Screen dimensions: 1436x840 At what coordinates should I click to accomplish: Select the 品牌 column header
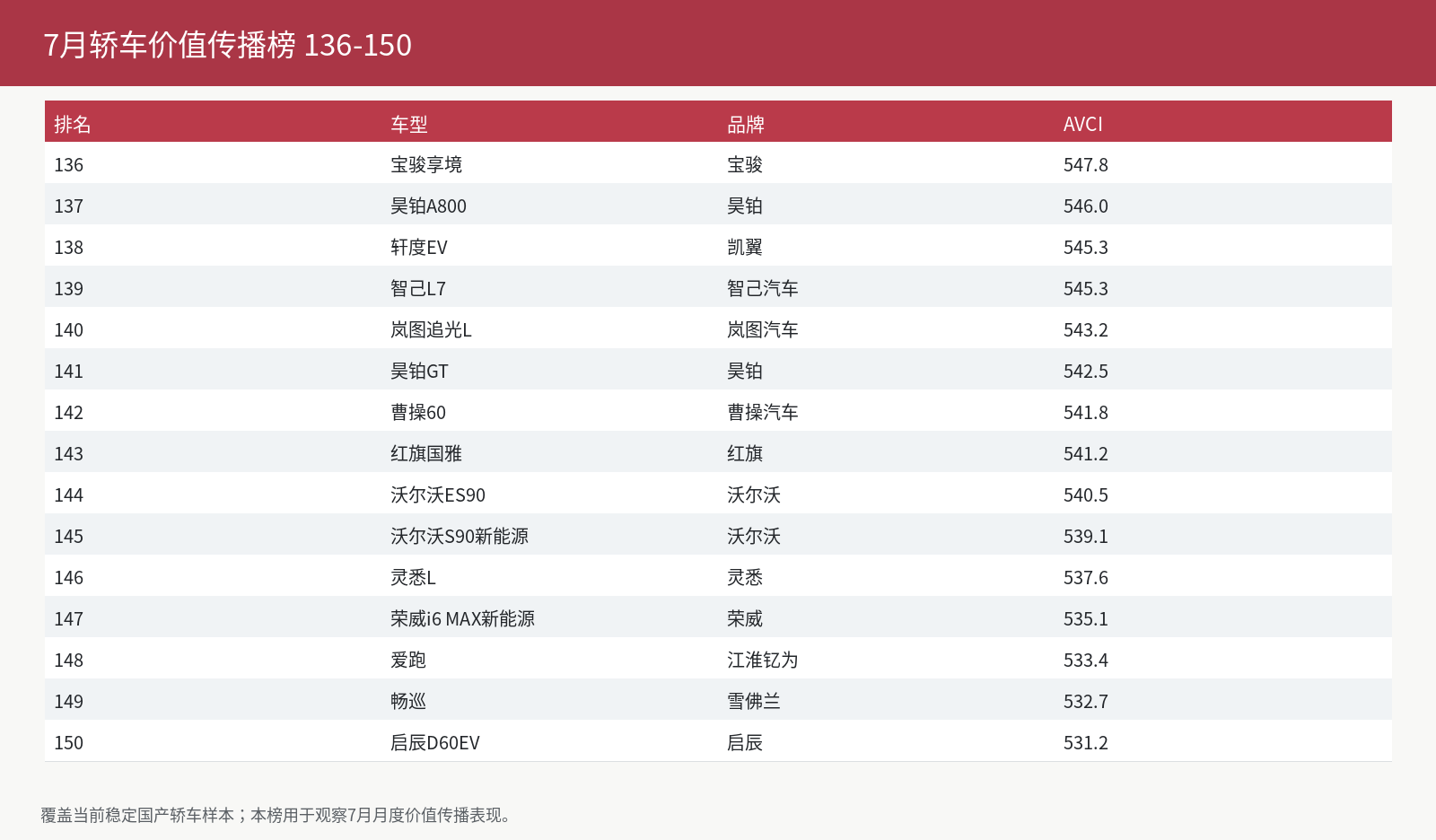point(746,125)
